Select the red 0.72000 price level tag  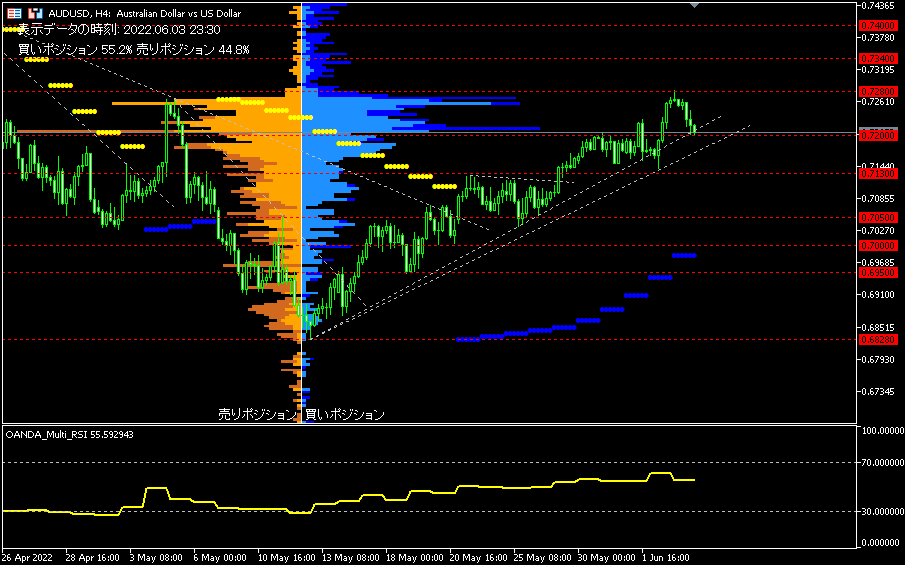pos(878,136)
